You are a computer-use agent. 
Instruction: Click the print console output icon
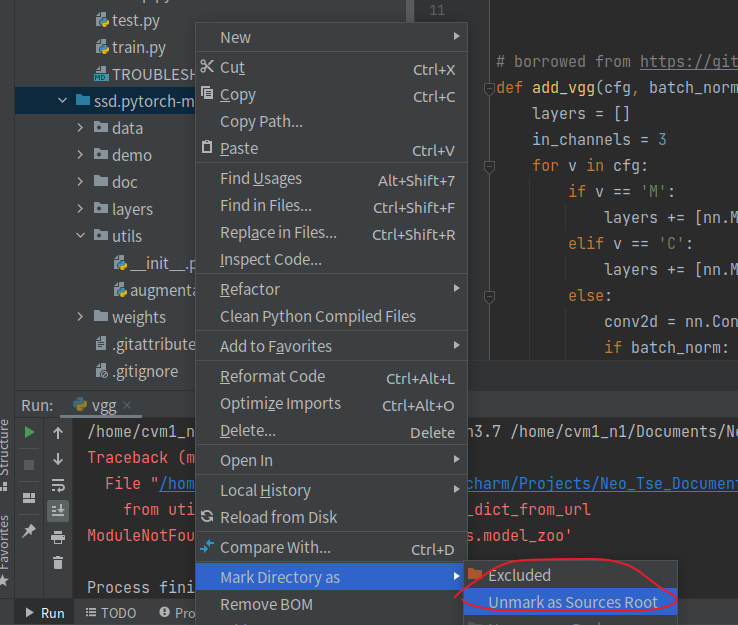[58, 537]
